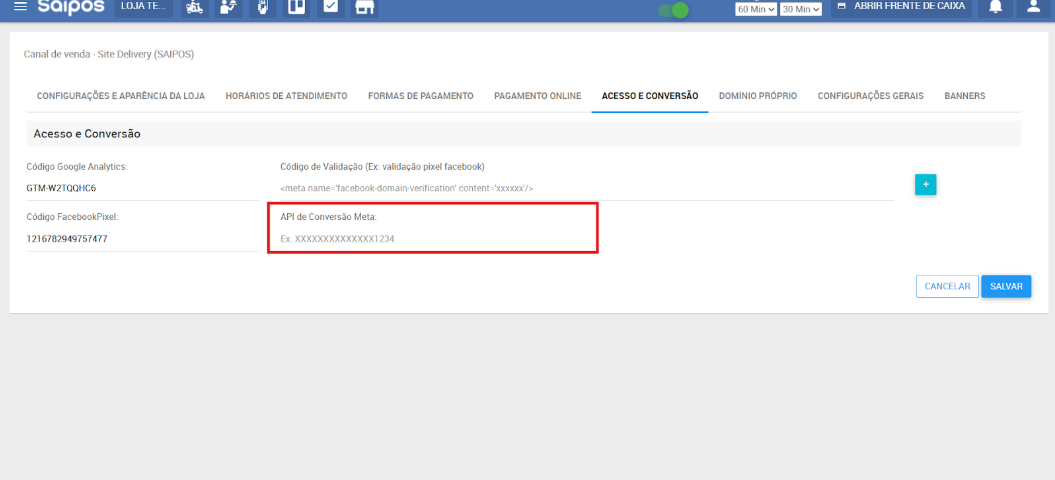Expand the 60 Min dropdown
The height and width of the screenshot is (480, 1055).
pos(755,9)
